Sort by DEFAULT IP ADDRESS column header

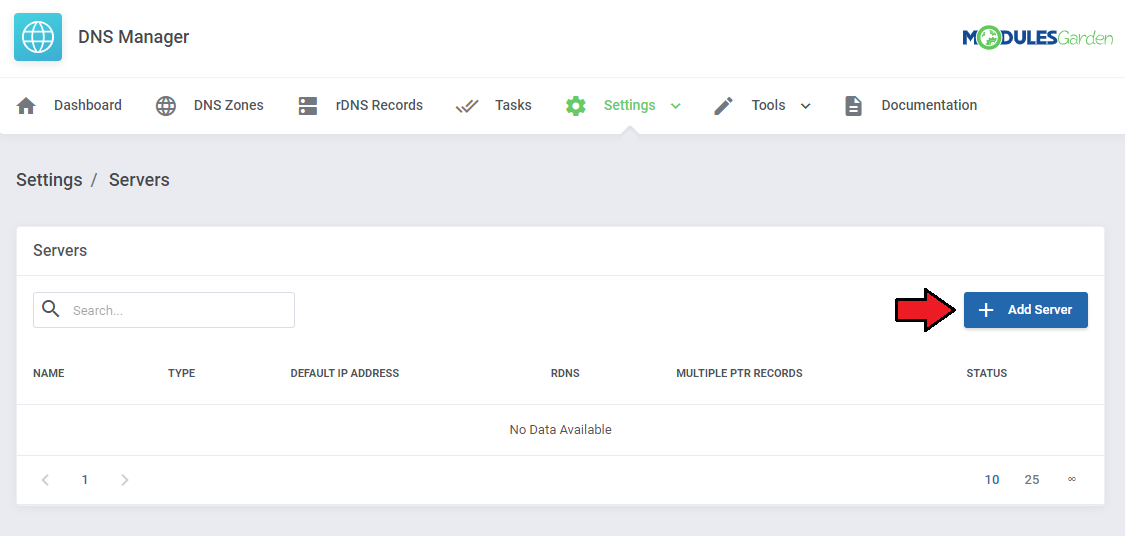(x=344, y=373)
